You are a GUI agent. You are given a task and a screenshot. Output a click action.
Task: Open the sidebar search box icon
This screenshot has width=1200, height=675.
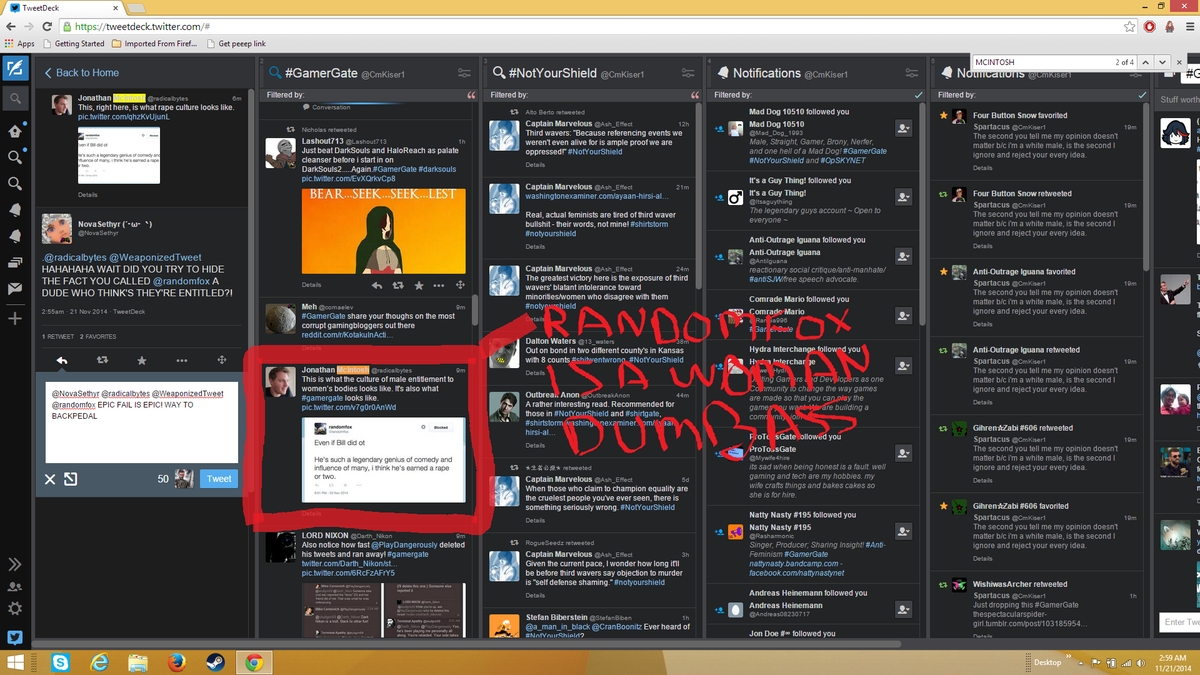coord(15,99)
